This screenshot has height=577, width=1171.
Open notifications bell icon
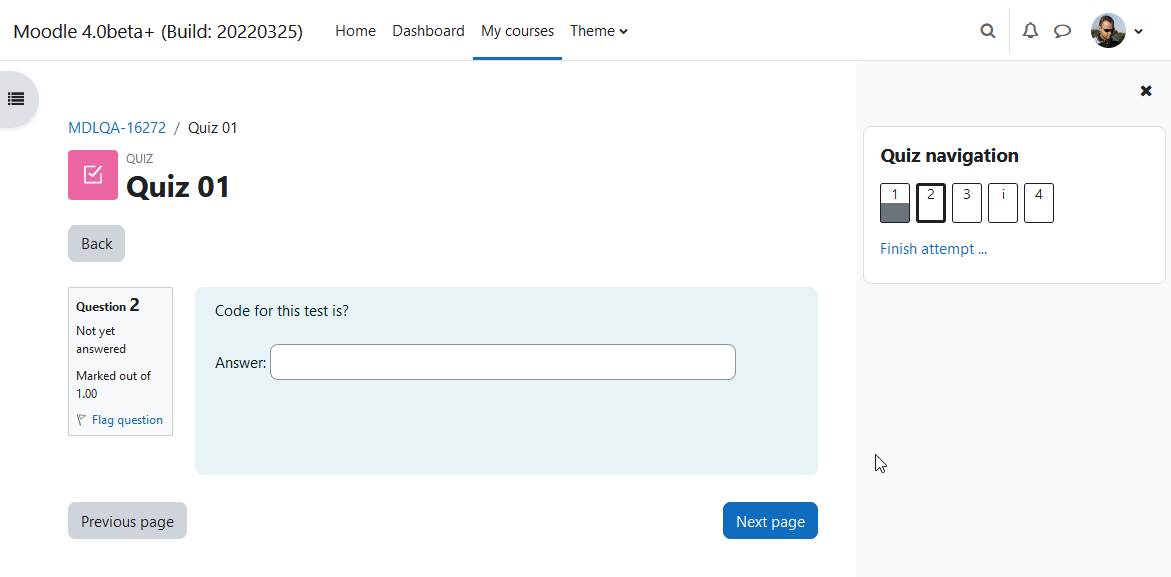(x=1031, y=31)
